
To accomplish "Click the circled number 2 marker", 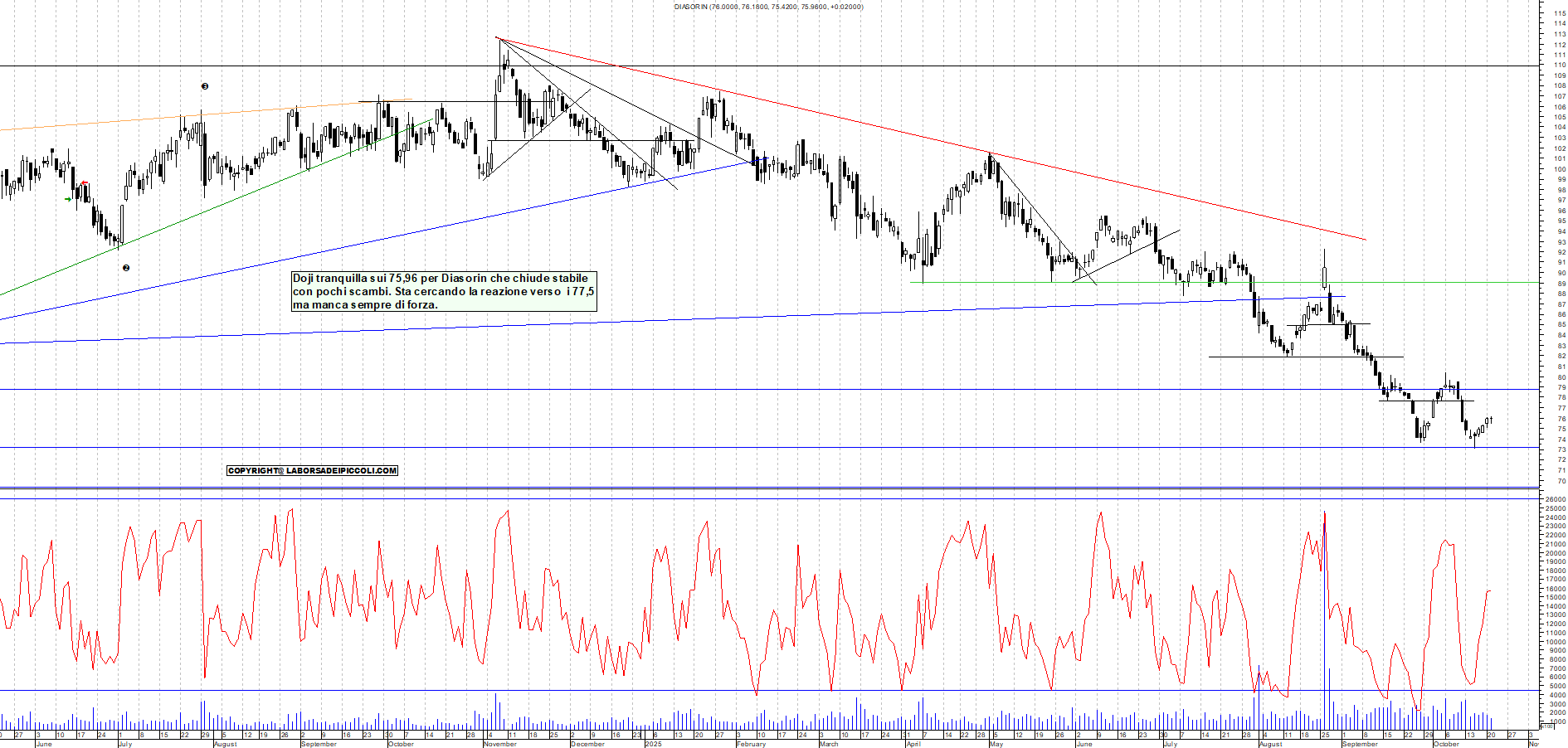I will (x=126, y=268).
